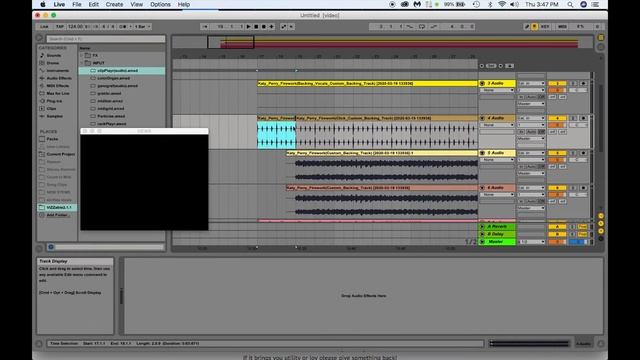Arm the 6 Audio track for recording
Image resolution: width=640 pixels, height=360 pixels.
(583, 188)
